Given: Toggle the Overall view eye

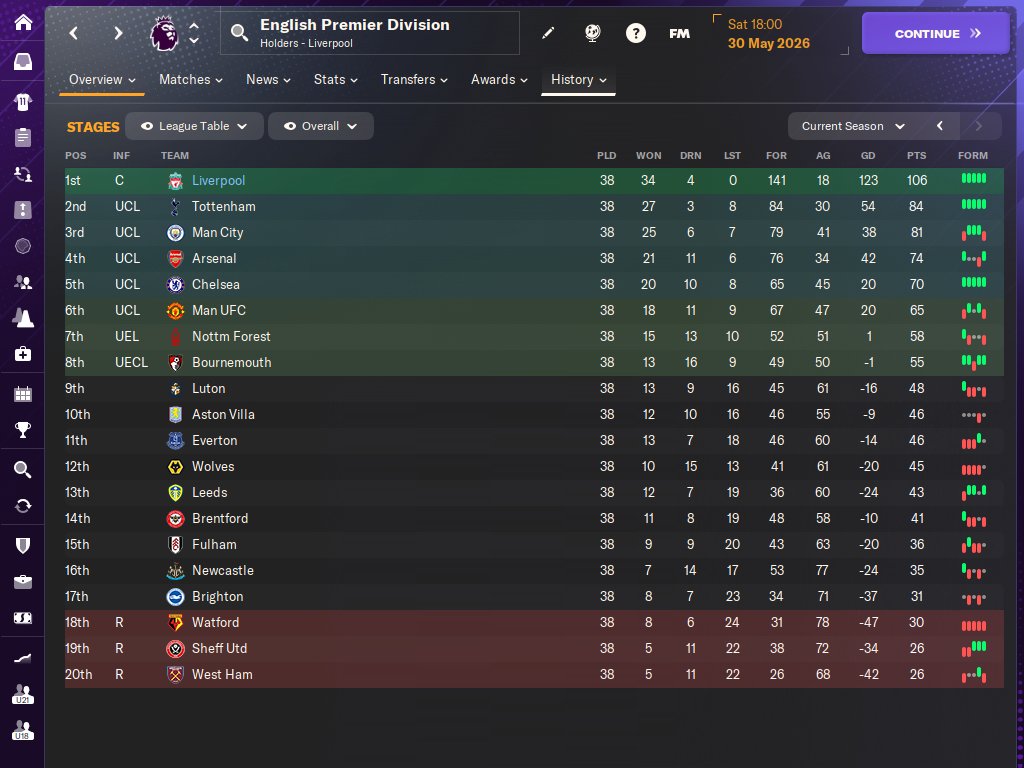Looking at the screenshot, I should (x=290, y=126).
